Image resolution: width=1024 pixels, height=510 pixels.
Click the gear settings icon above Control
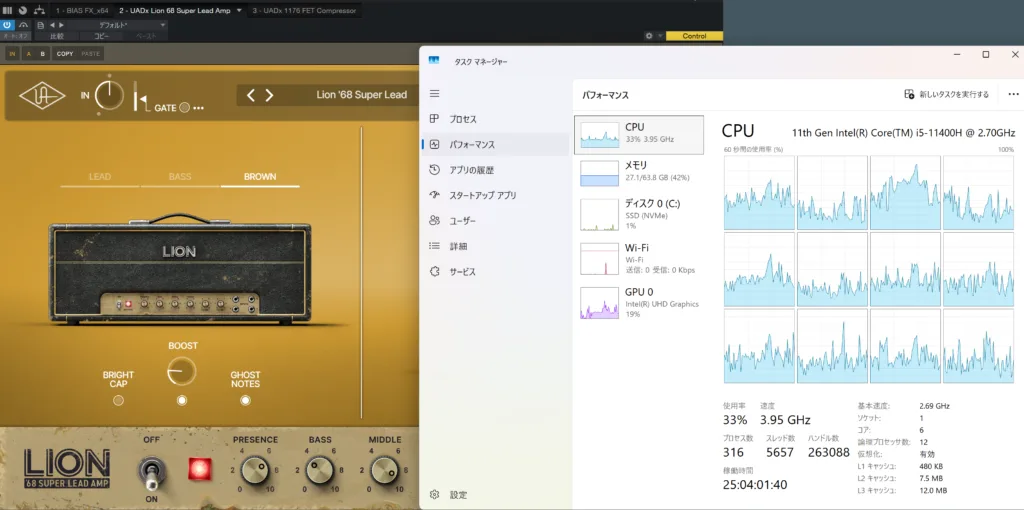point(648,36)
